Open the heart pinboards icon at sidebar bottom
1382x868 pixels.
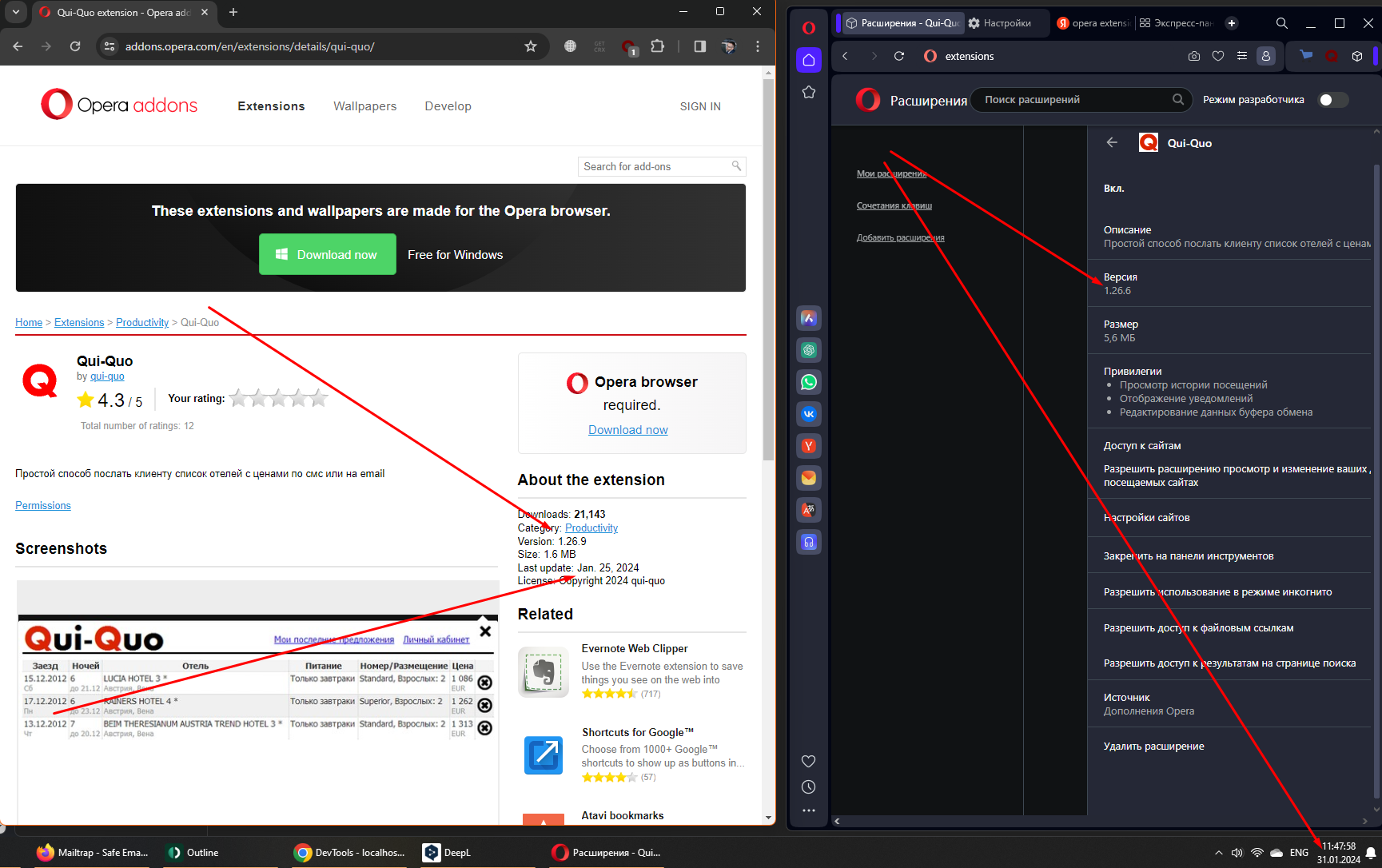809,761
